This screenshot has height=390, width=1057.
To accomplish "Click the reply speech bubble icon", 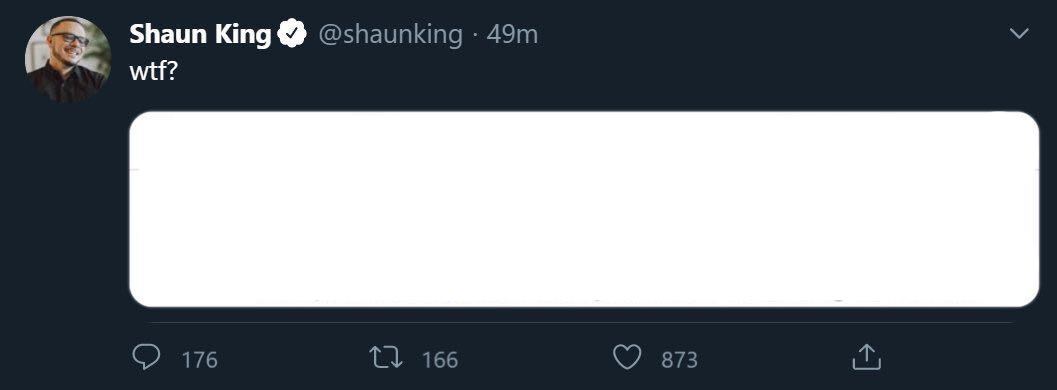I will click(x=146, y=358).
